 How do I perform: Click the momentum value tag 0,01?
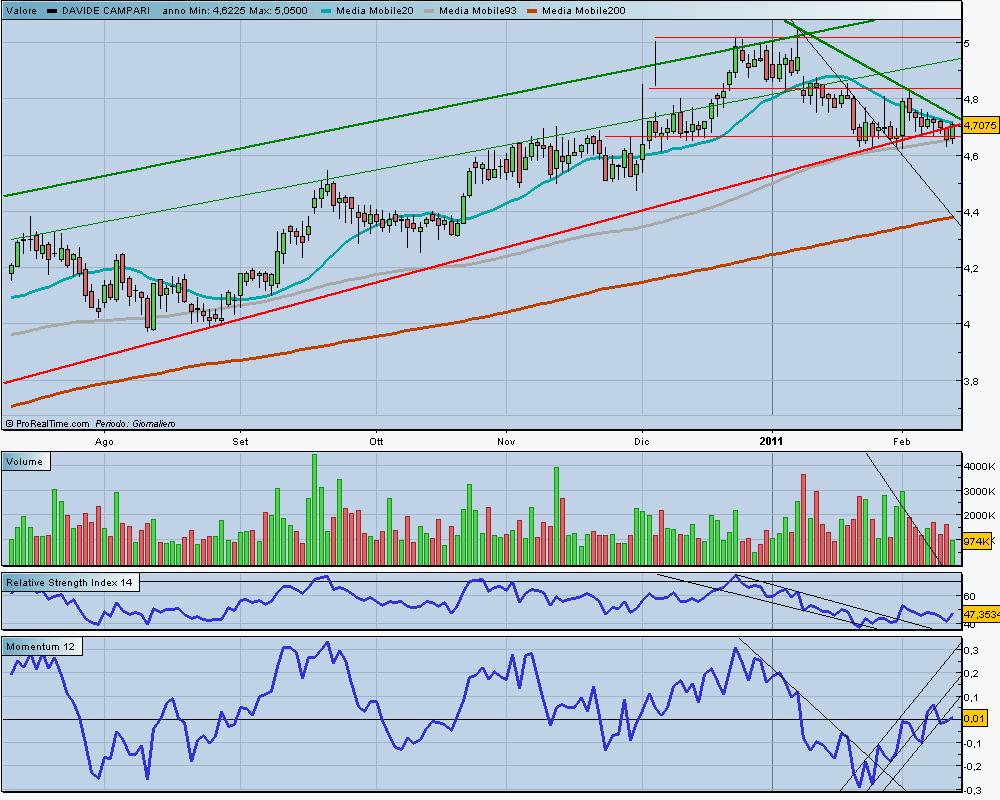click(x=974, y=718)
